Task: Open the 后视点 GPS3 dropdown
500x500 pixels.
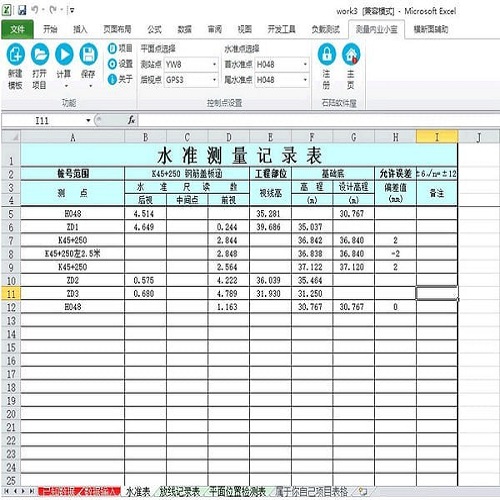Action: (214, 80)
